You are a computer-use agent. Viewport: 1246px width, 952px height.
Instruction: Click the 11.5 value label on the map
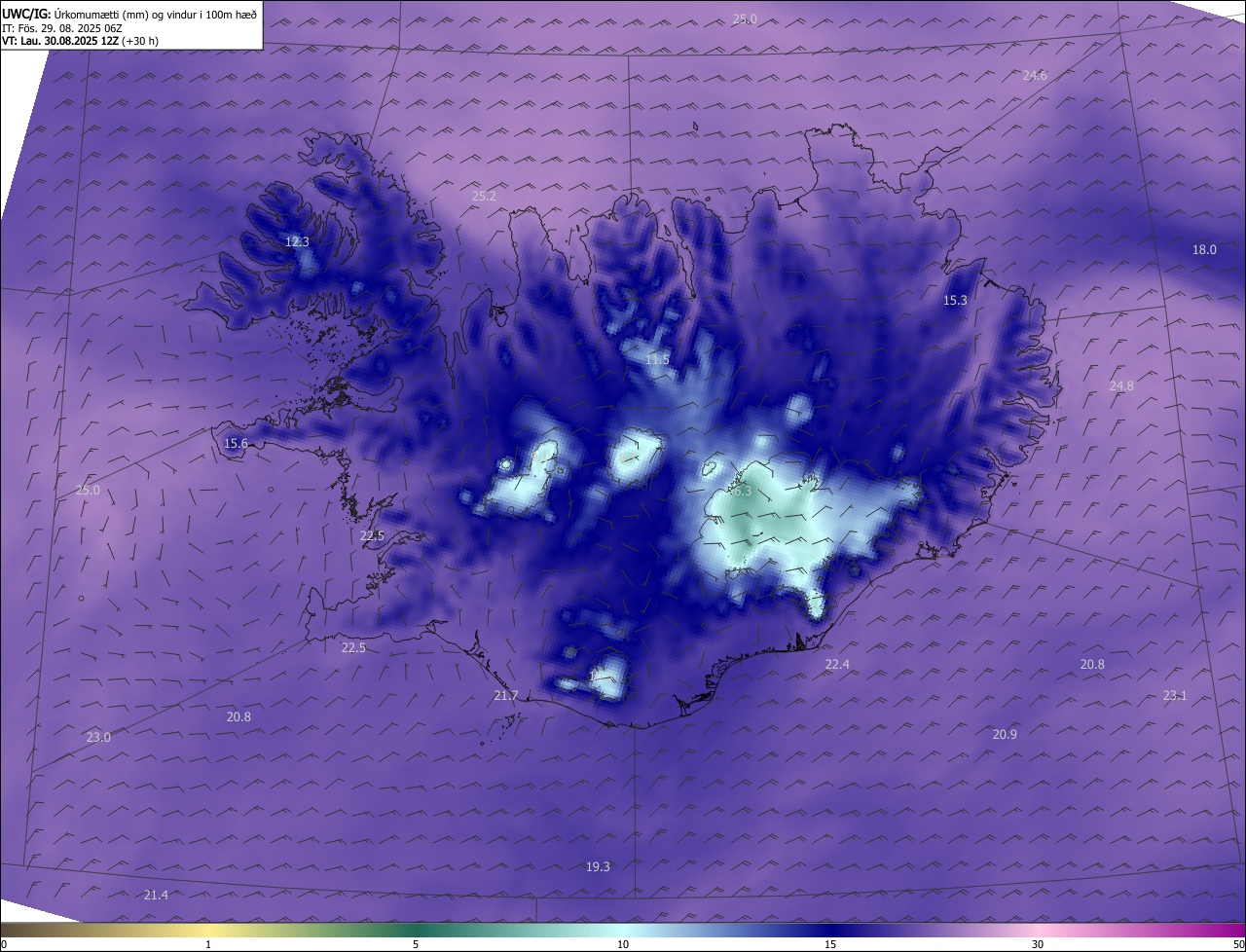(658, 360)
